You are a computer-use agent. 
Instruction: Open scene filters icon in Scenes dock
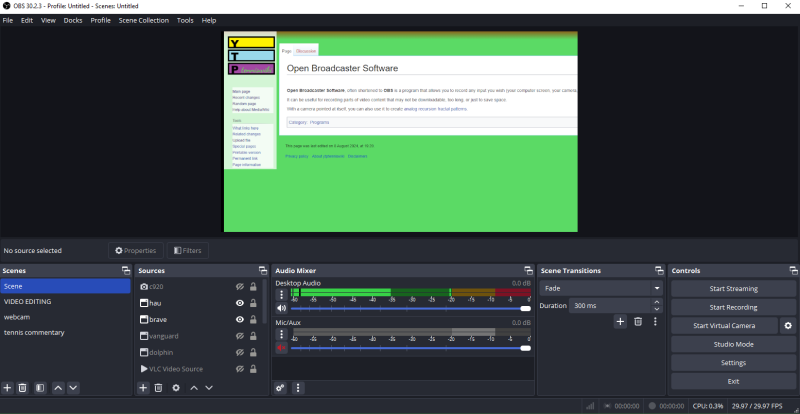pos(40,388)
